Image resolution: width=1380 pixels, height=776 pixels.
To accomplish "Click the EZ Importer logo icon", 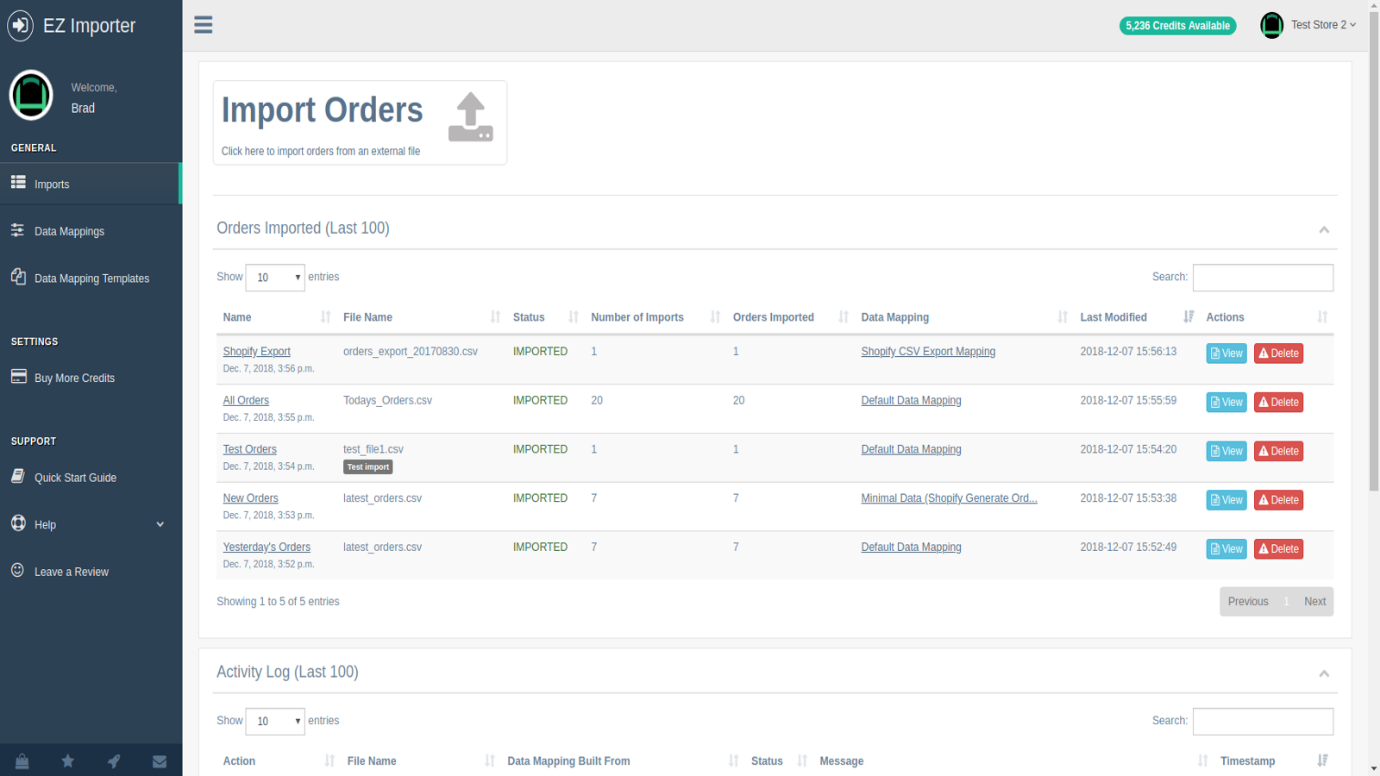I will pyautogui.click(x=20, y=26).
